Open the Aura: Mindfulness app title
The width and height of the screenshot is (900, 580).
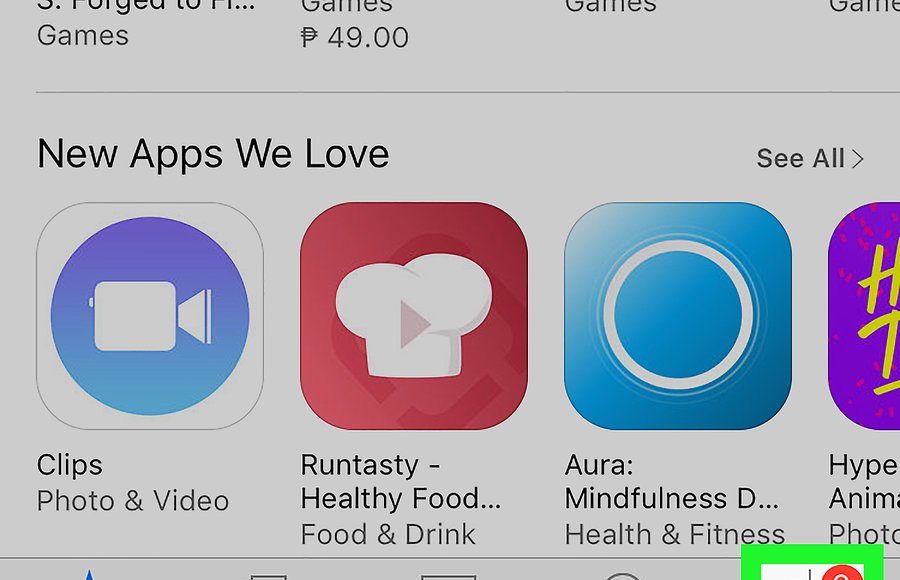pos(672,481)
